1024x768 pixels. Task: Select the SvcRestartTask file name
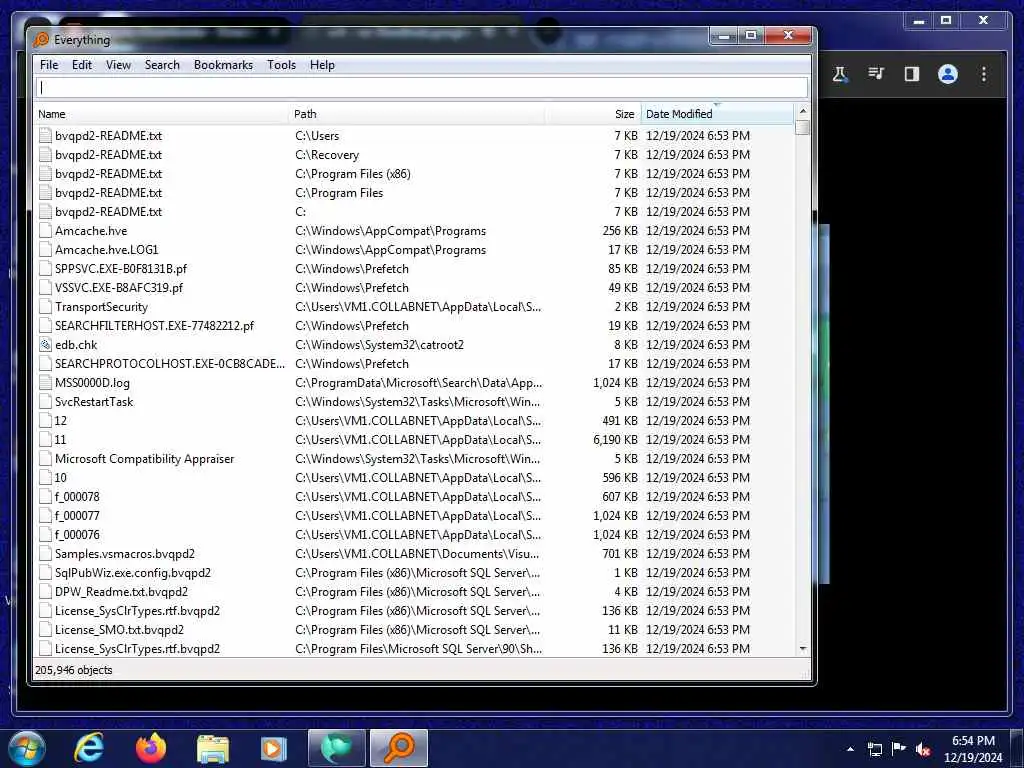pyautogui.click(x=94, y=402)
